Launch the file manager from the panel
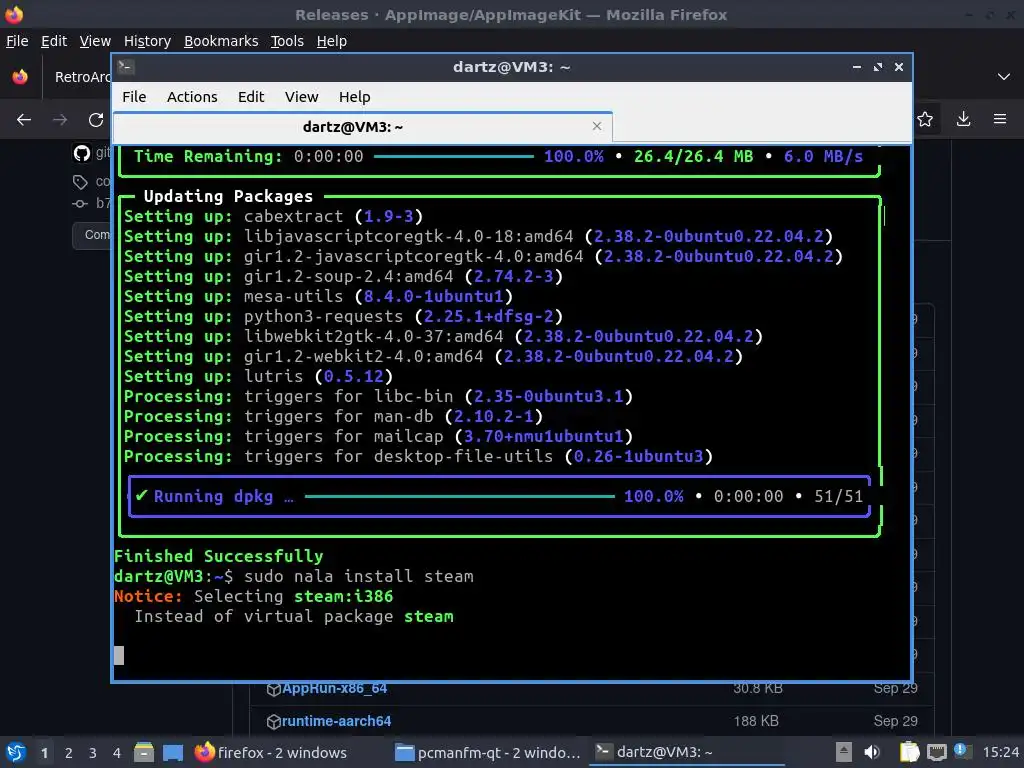This screenshot has width=1024, height=768. (144, 752)
